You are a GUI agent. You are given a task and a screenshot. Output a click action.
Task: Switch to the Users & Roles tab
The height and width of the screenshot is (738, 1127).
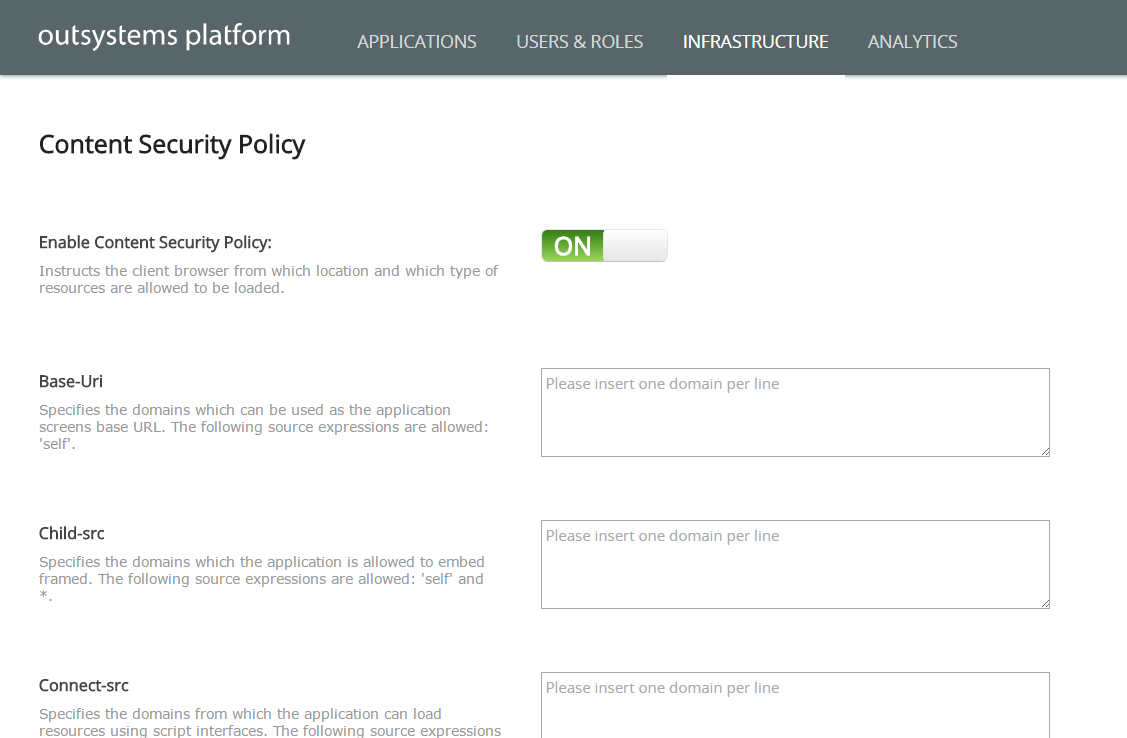(580, 42)
